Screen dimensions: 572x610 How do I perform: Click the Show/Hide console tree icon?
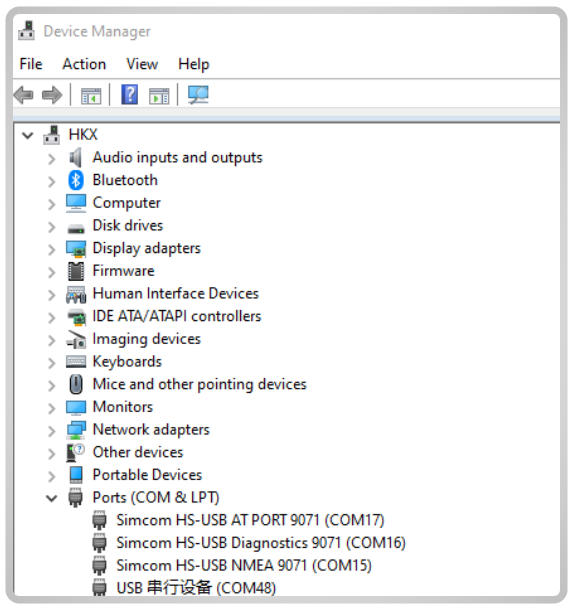coord(91,96)
